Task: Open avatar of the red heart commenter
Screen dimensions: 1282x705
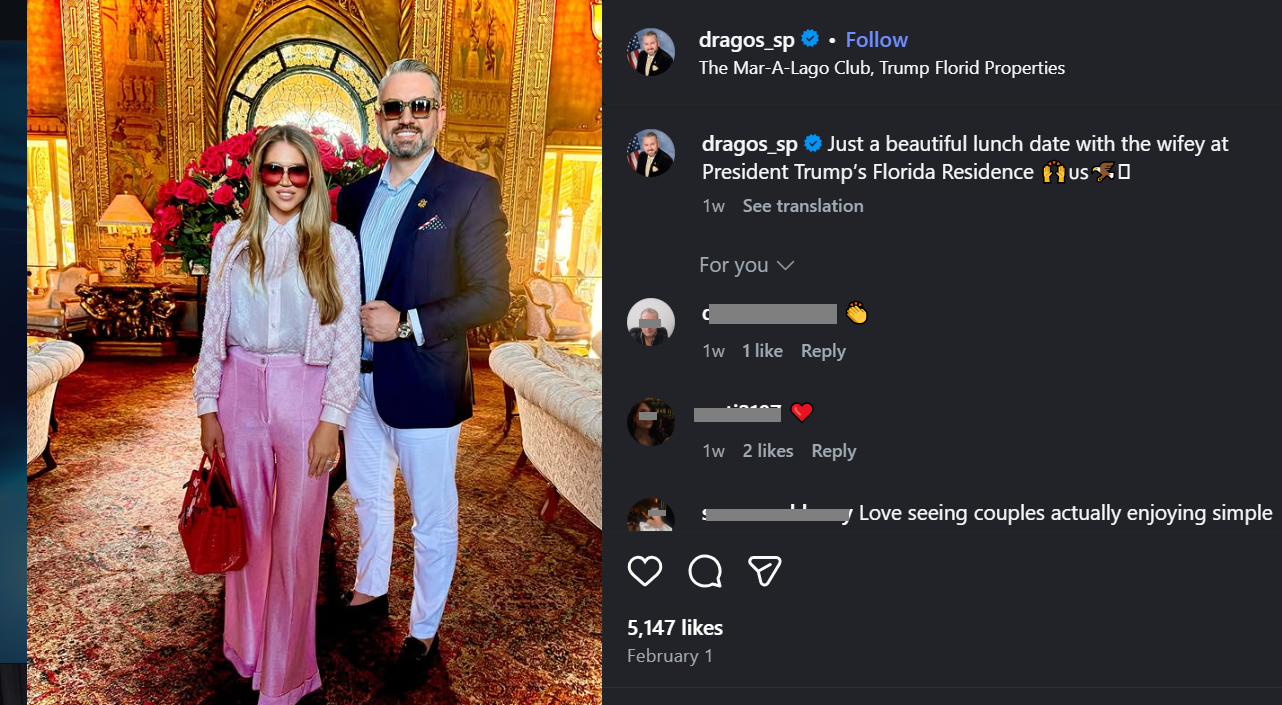Action: click(650, 422)
